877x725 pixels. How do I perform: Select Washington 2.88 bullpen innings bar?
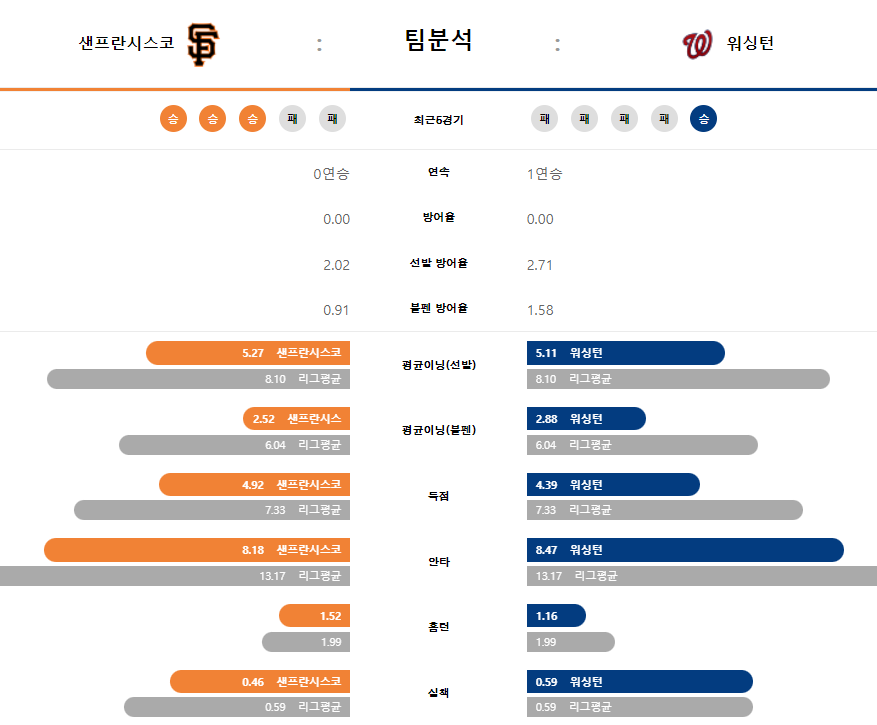pyautogui.click(x=586, y=419)
